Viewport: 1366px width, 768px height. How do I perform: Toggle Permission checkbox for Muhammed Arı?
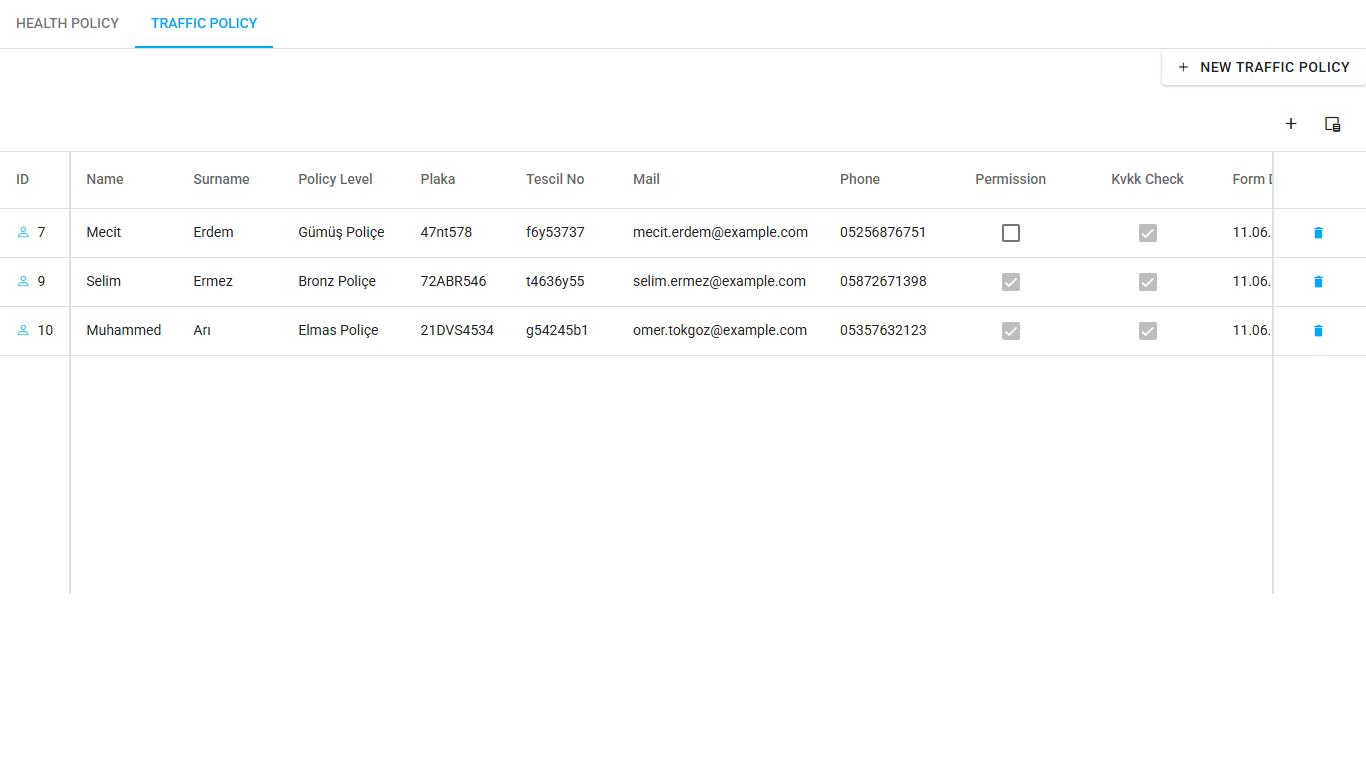1011,331
